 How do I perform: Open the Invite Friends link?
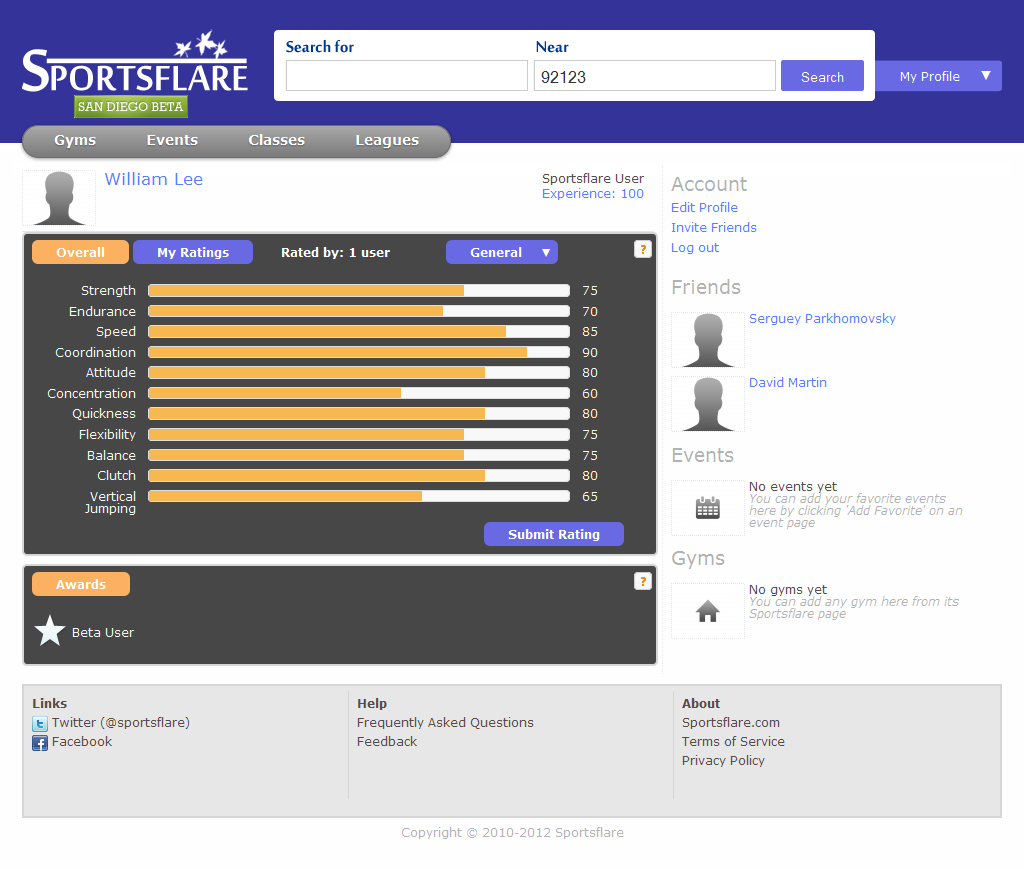point(714,228)
